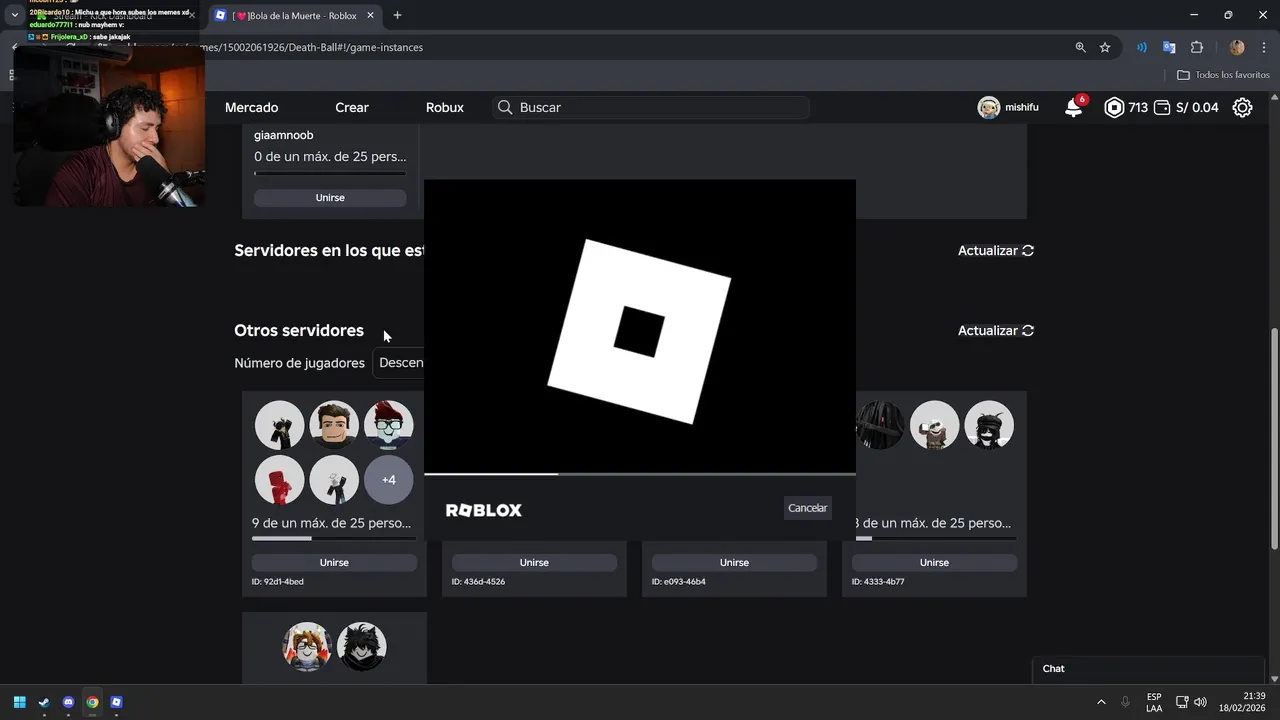Click the '9 de un máx. de 25' text
Viewport: 1280px width, 720px height.
[x=332, y=523]
